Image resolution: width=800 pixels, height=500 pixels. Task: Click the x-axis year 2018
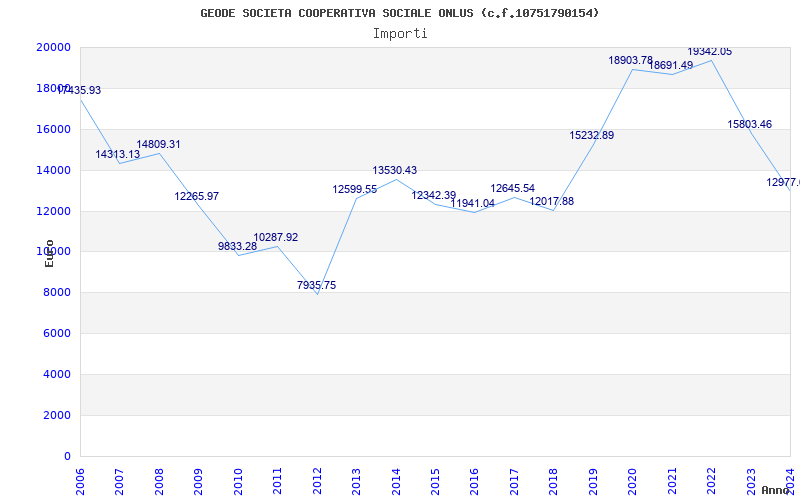553,481
